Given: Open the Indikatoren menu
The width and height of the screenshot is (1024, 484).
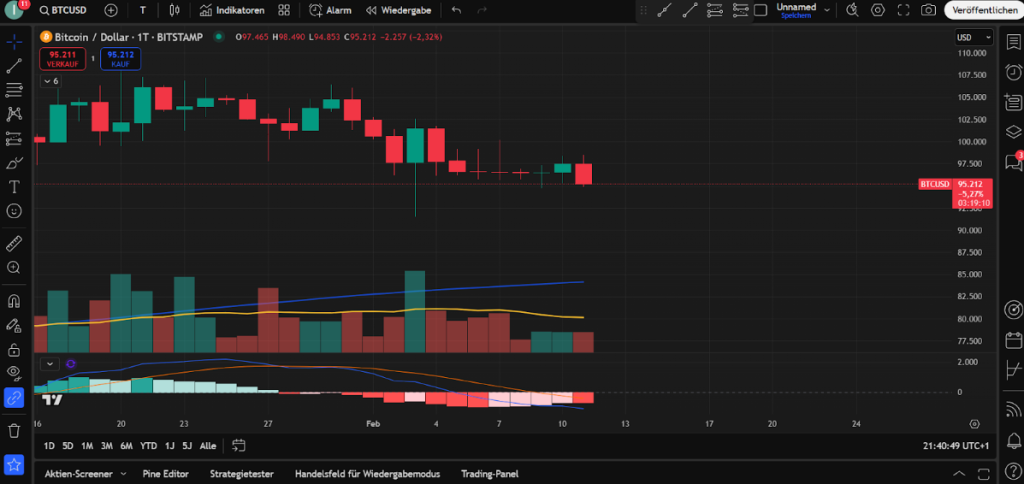Looking at the screenshot, I should click(x=232, y=10).
